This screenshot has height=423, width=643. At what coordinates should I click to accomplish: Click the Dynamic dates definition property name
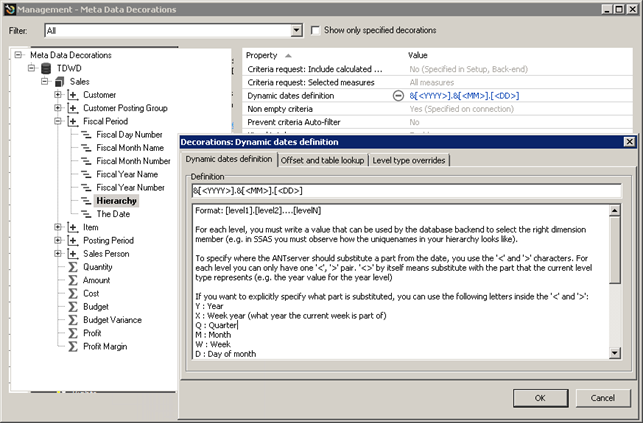click(x=291, y=96)
